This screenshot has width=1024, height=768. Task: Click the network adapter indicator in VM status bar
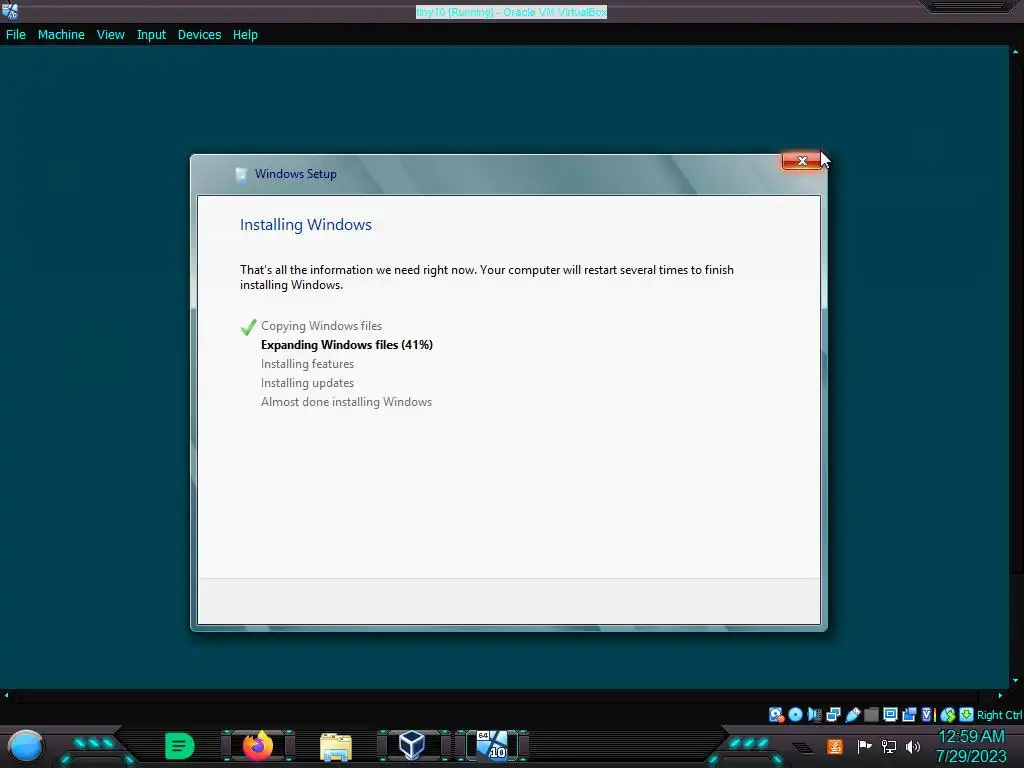tap(833, 714)
